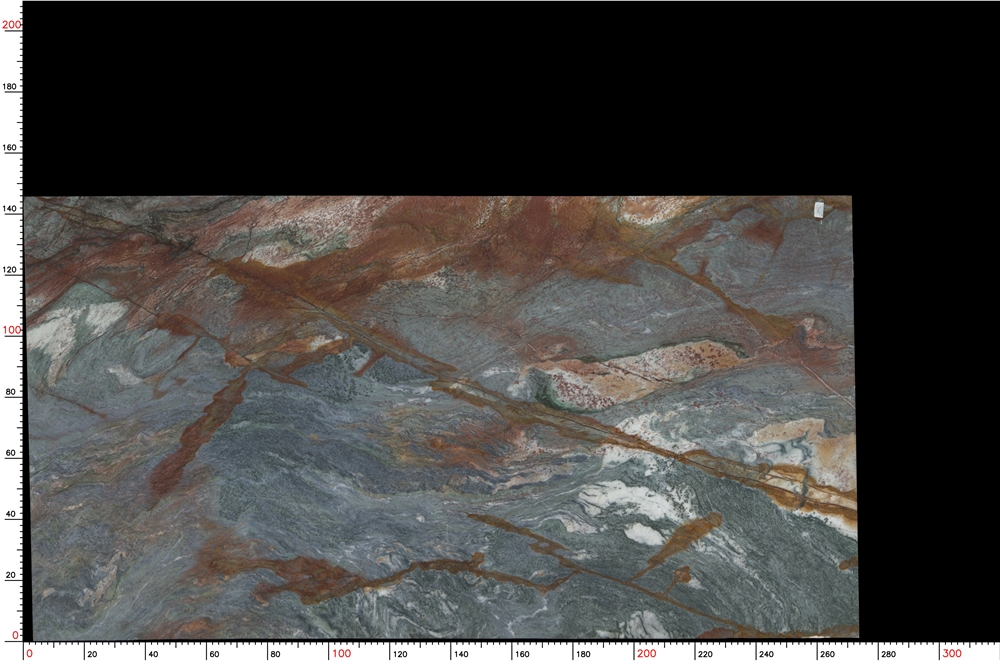
Task: Select the red 200 label on vertical ruler
Action: click(12, 22)
